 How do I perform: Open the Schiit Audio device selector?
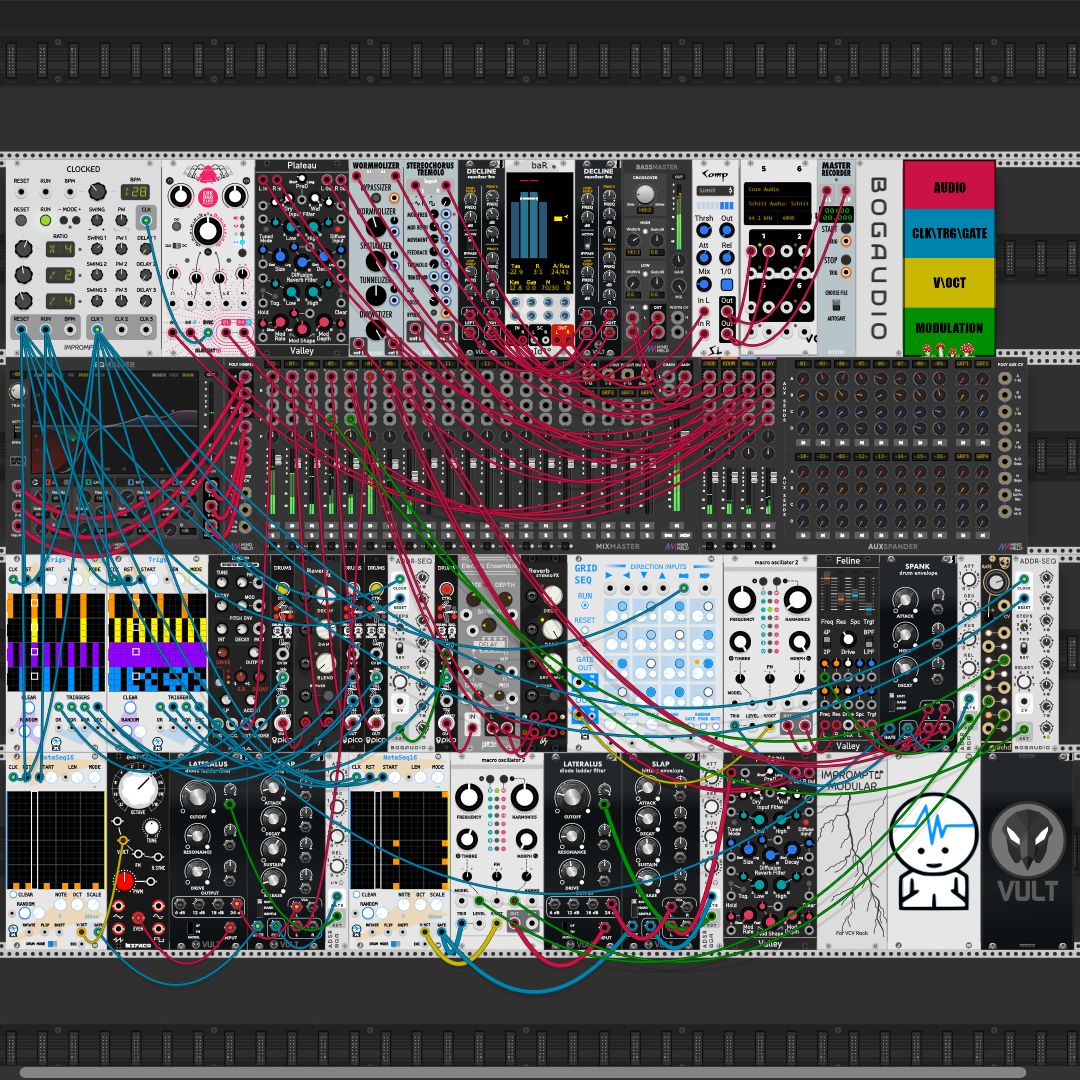[x=778, y=204]
